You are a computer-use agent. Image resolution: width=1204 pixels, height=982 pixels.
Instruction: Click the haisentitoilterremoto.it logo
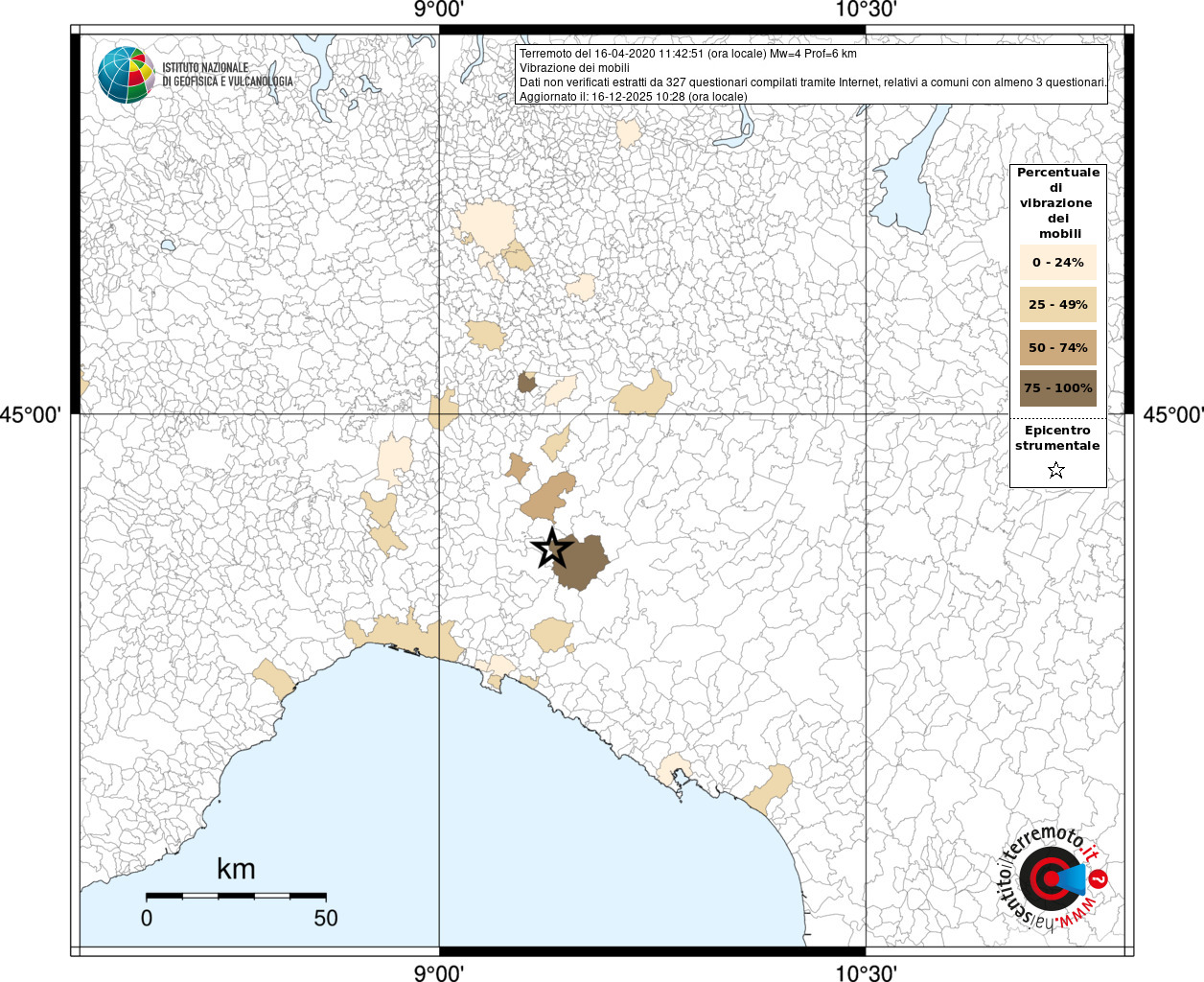[1053, 879]
